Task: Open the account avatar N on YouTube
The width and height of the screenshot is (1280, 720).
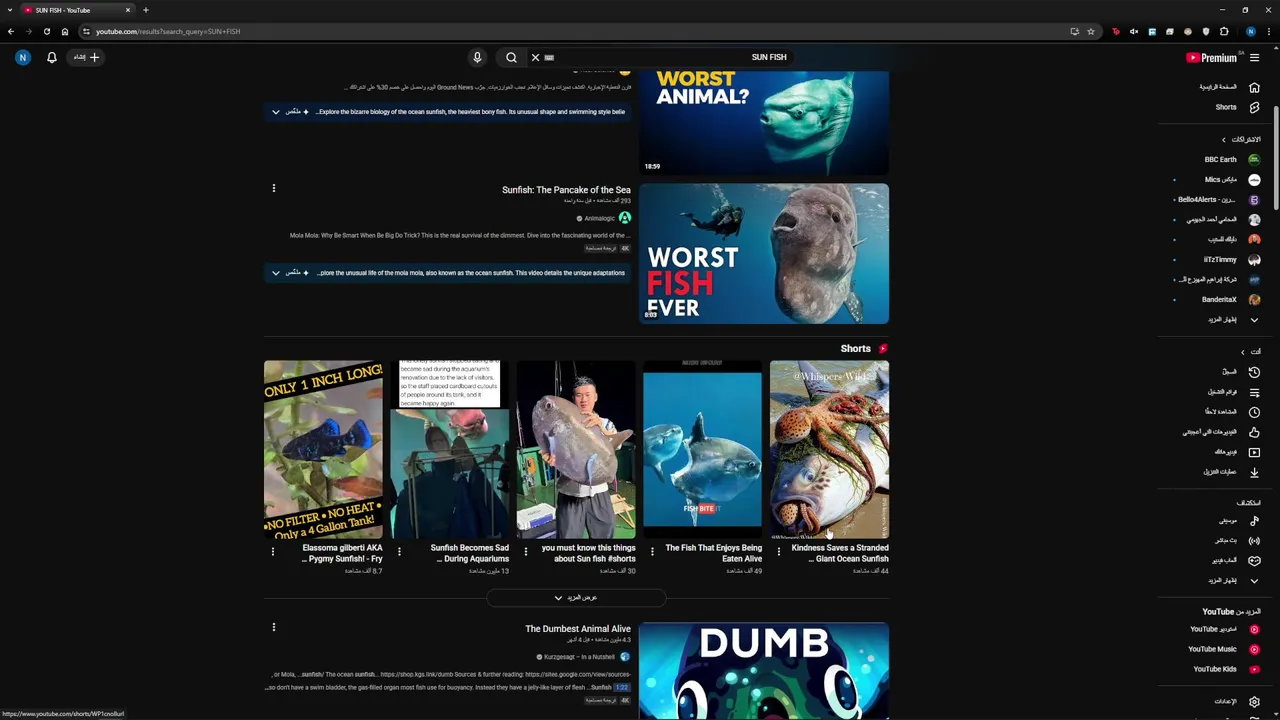Action: tap(23, 57)
